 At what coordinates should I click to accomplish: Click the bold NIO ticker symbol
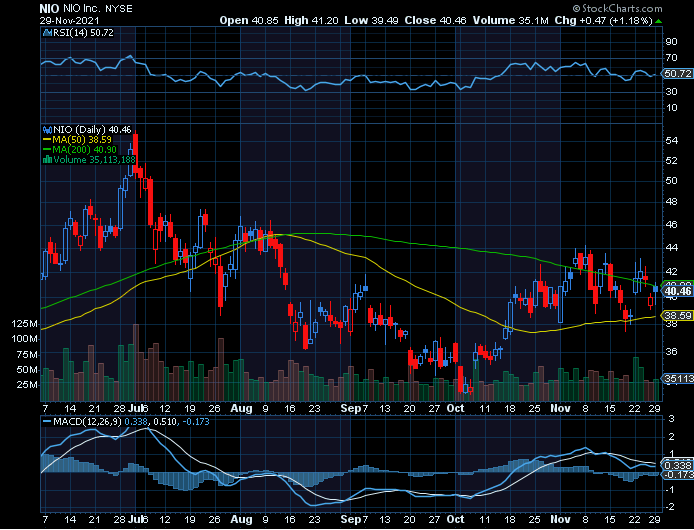[x=49, y=9]
